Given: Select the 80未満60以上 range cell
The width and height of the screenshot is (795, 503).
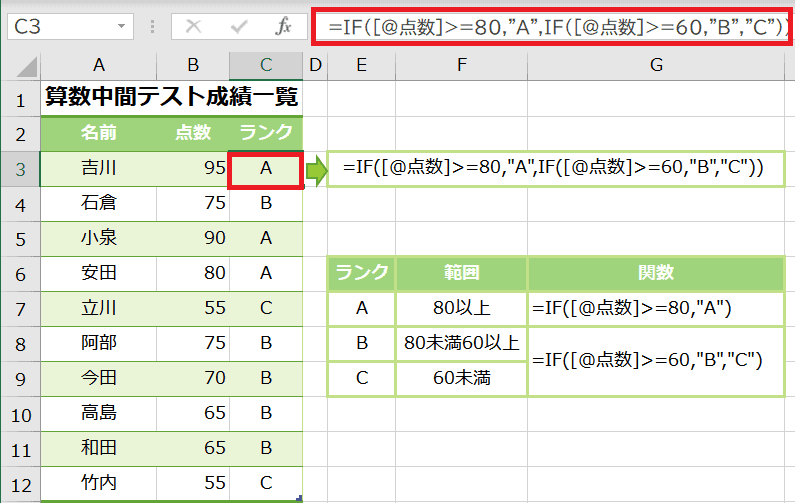Looking at the screenshot, I should [461, 343].
